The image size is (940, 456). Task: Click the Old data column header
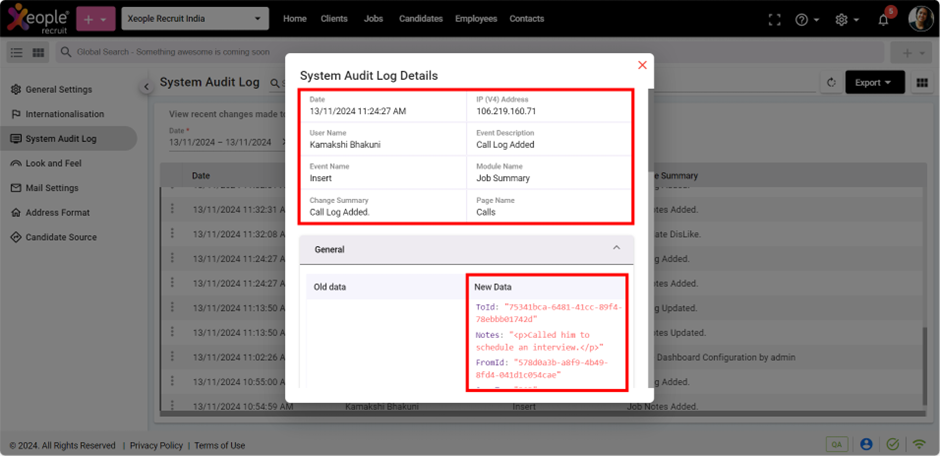click(330, 287)
